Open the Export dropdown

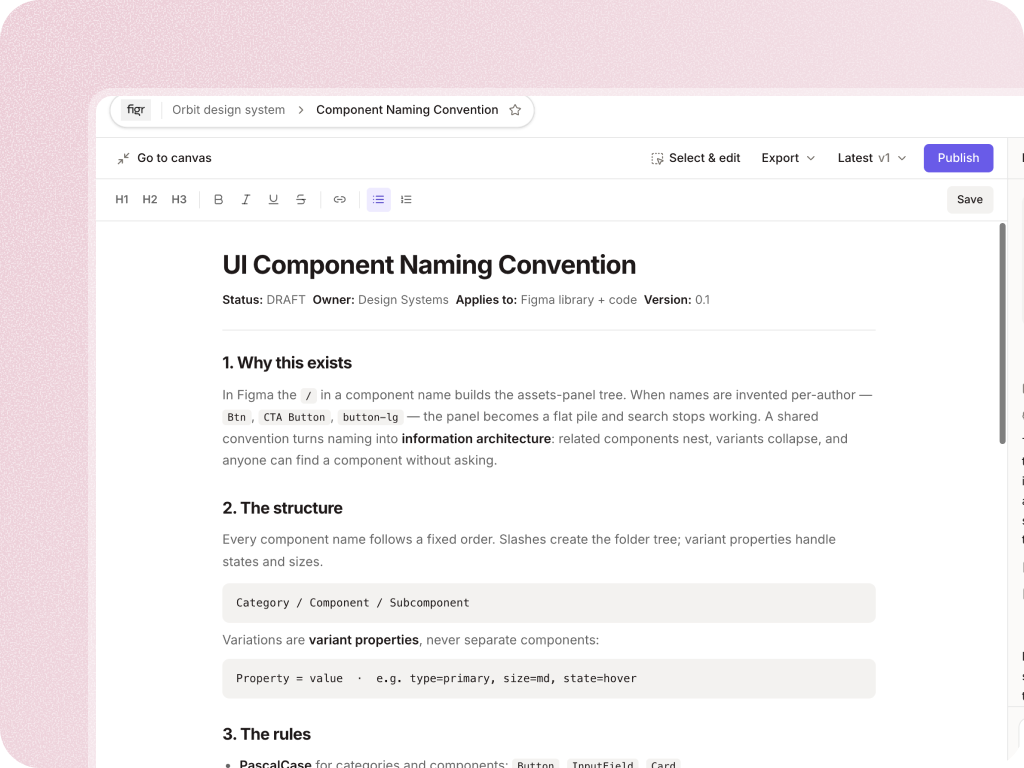tap(788, 158)
